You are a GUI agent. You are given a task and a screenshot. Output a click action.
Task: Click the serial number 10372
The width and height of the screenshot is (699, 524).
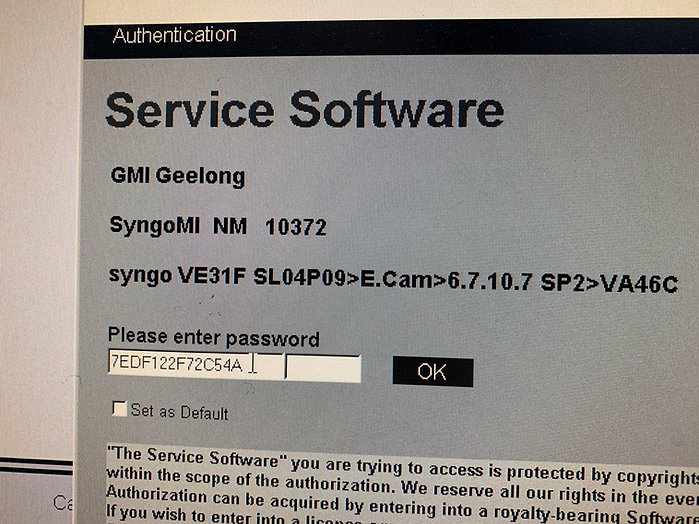click(x=296, y=227)
